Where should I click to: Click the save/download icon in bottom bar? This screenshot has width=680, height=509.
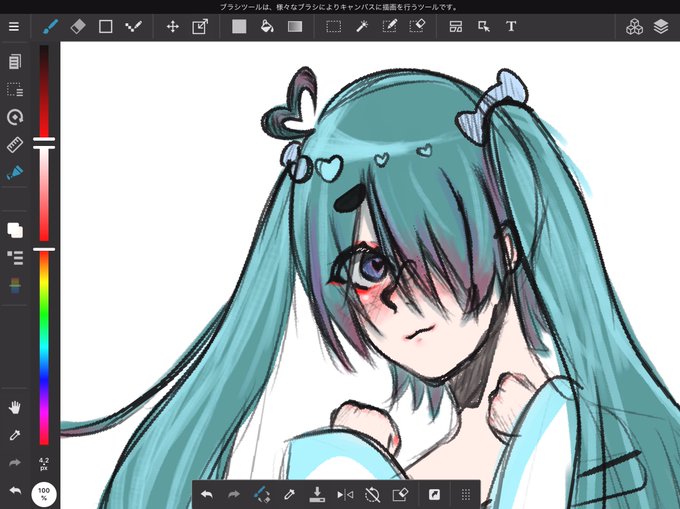317,494
